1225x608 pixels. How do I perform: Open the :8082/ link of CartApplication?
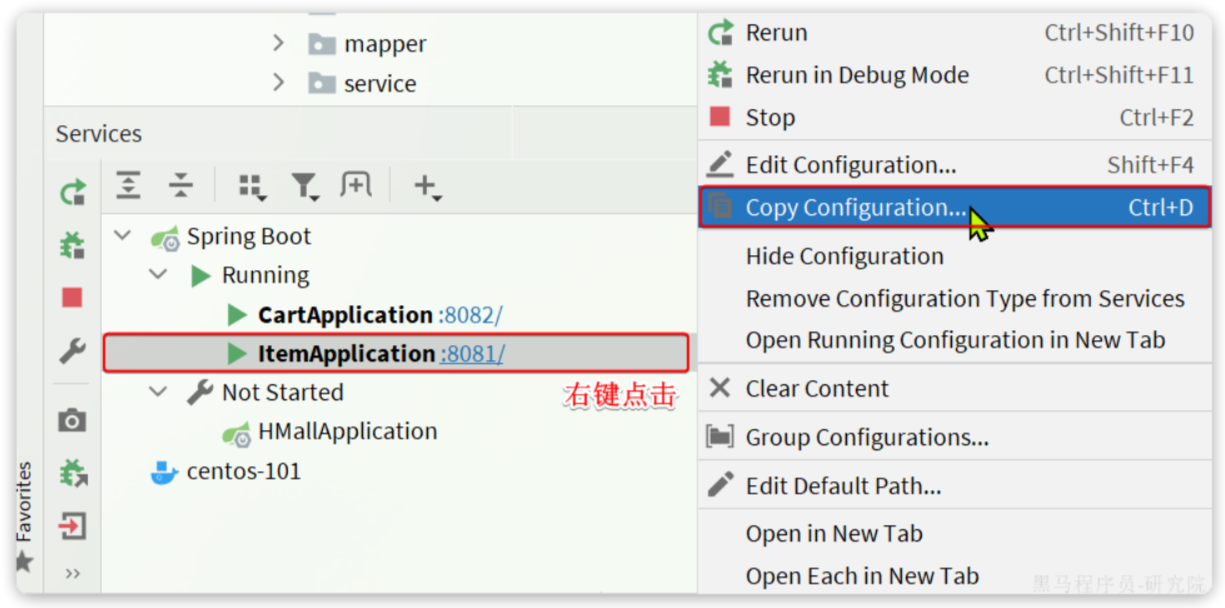point(470,315)
